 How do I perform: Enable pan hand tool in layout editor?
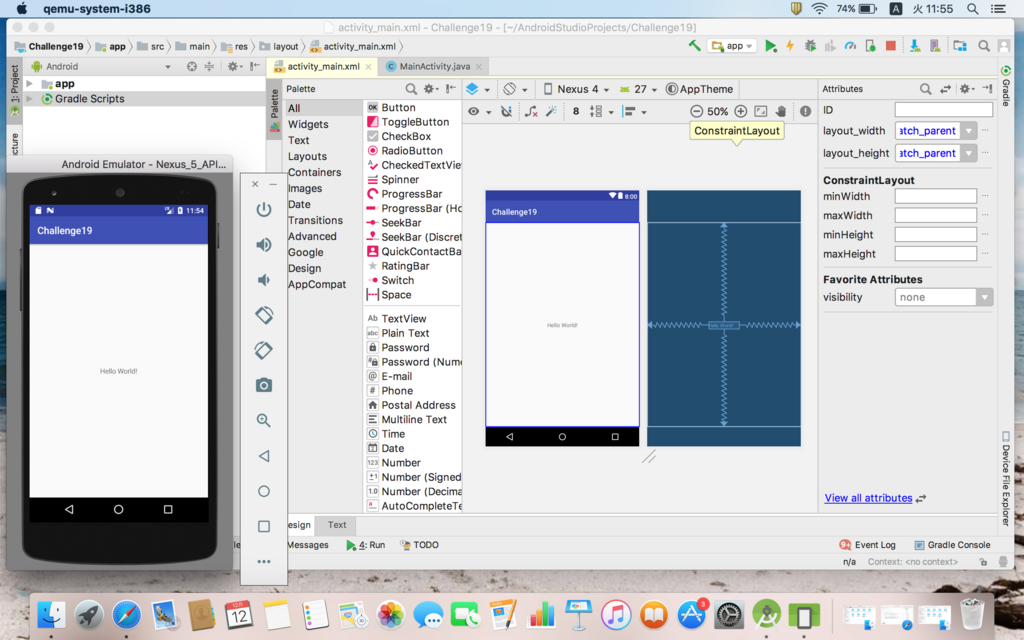coord(780,112)
